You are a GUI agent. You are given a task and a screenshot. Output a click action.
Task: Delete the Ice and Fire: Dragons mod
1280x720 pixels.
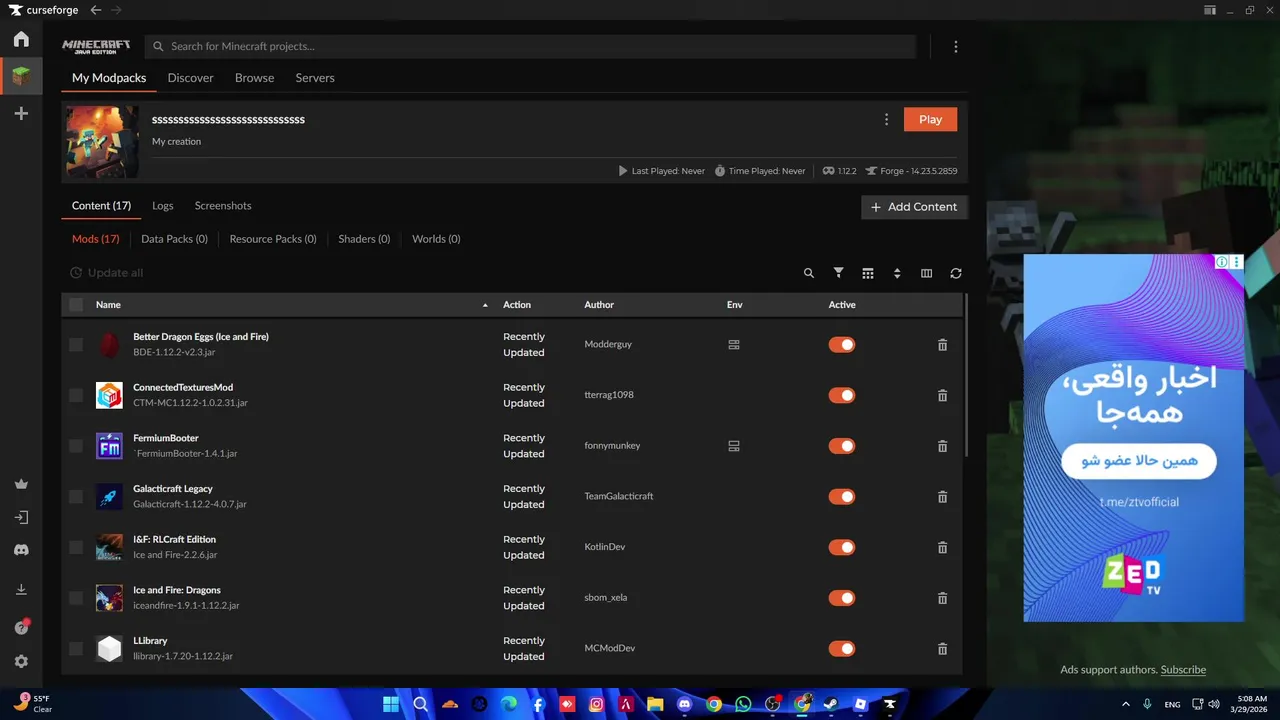pos(942,598)
